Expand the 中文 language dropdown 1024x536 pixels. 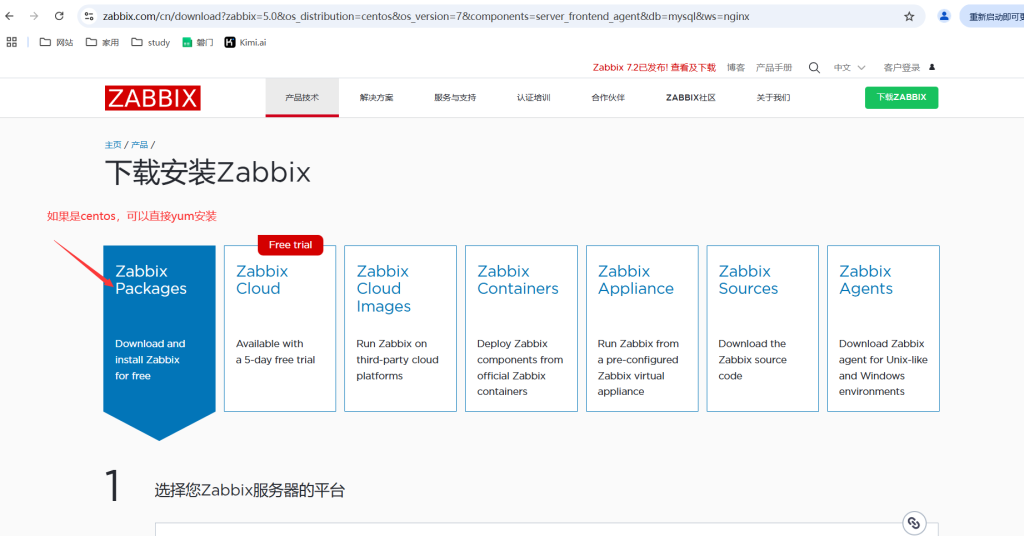pyautogui.click(x=849, y=67)
